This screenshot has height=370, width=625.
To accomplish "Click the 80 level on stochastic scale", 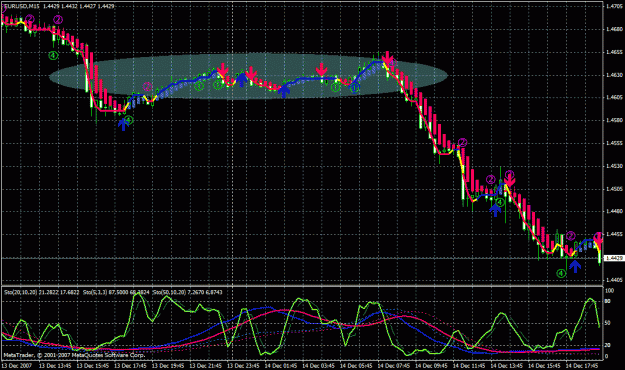I will [608, 301].
